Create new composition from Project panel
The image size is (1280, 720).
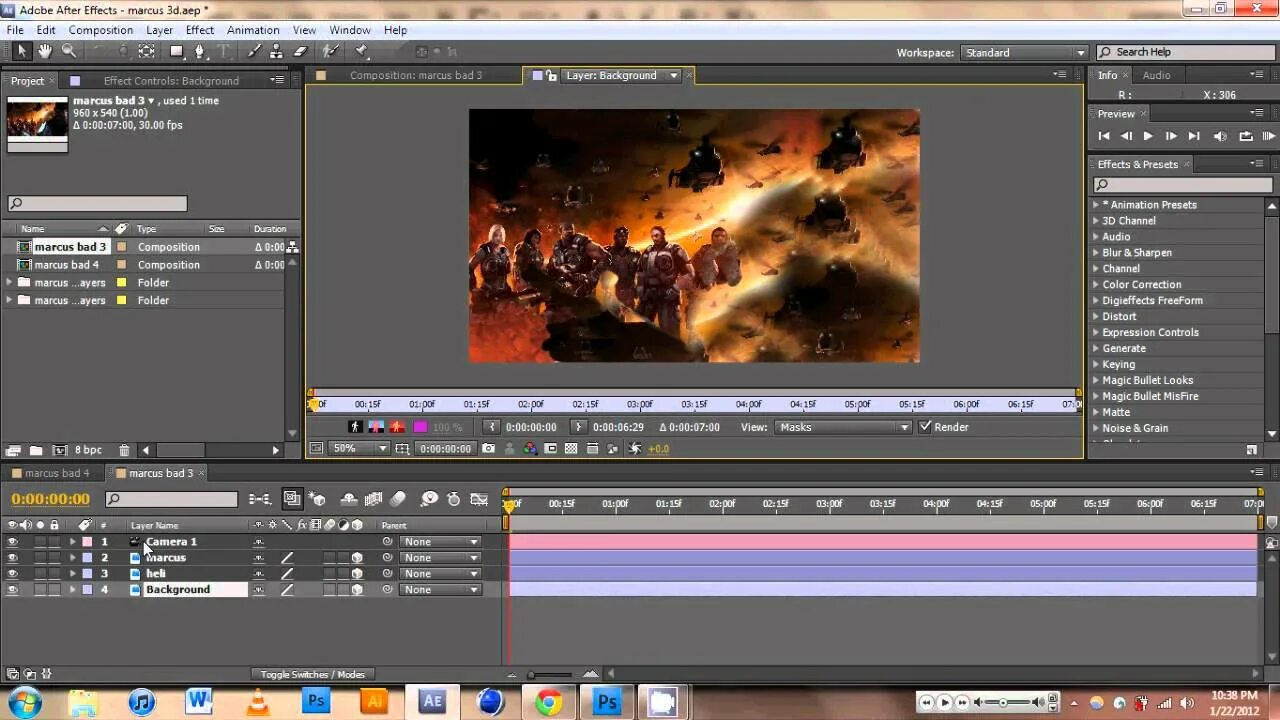pos(60,451)
